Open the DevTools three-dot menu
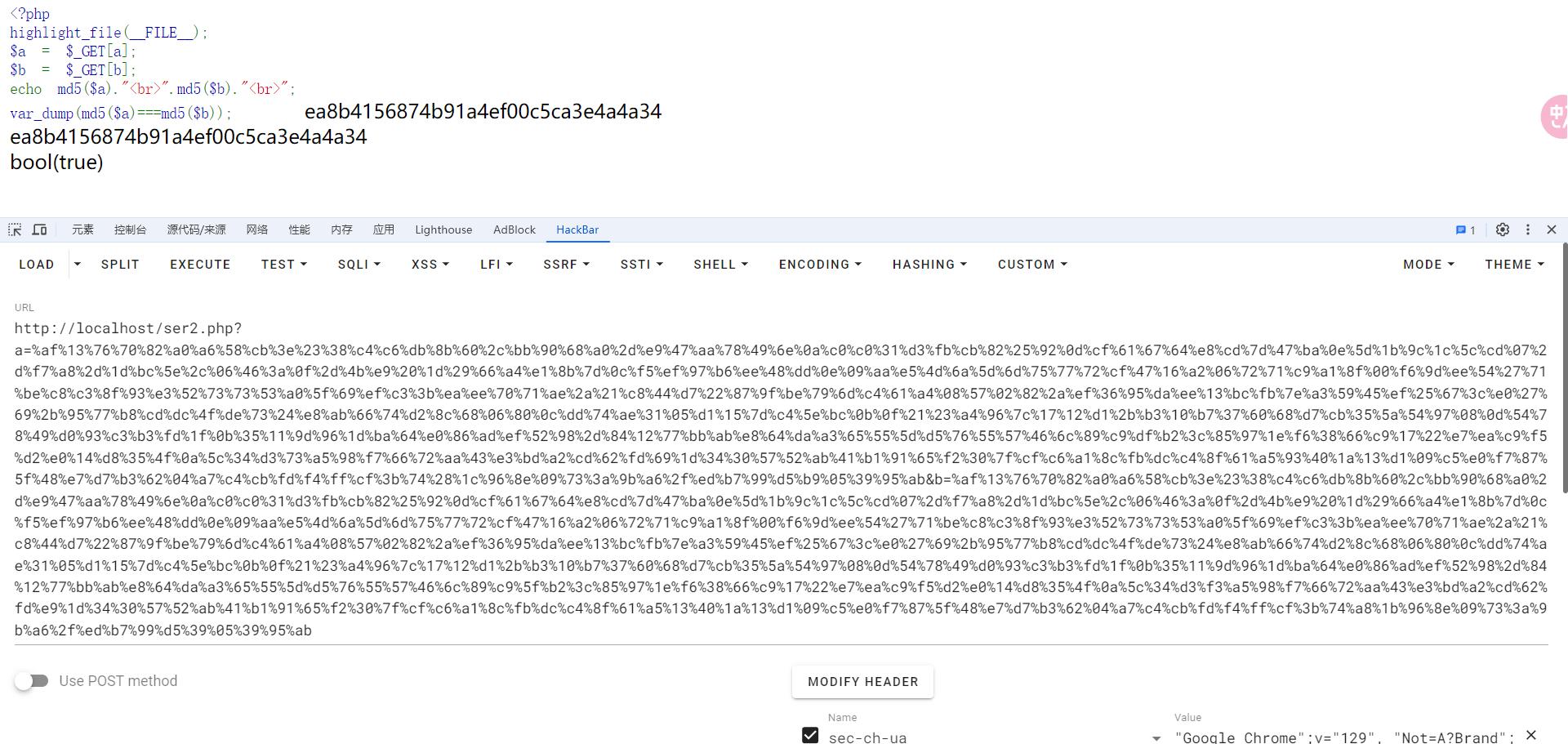1568x744 pixels. 1527,230
